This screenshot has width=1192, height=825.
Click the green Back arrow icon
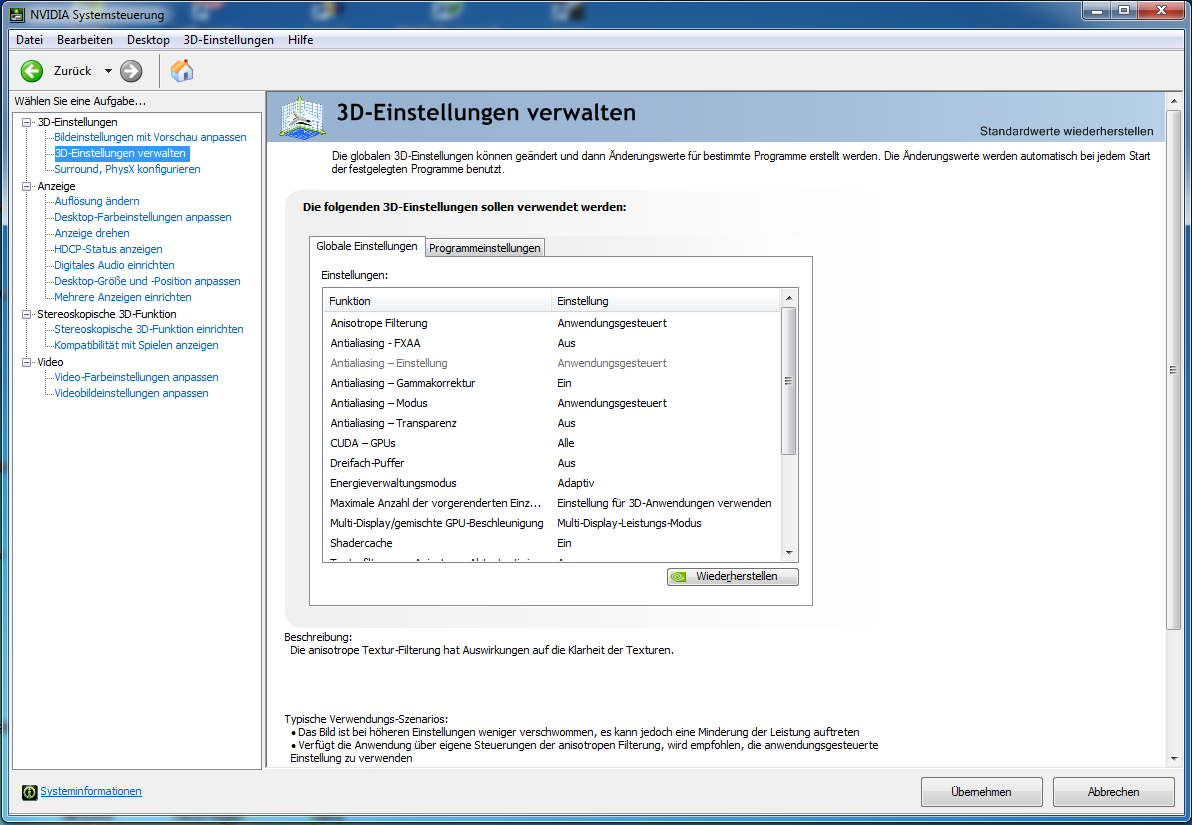[31, 71]
